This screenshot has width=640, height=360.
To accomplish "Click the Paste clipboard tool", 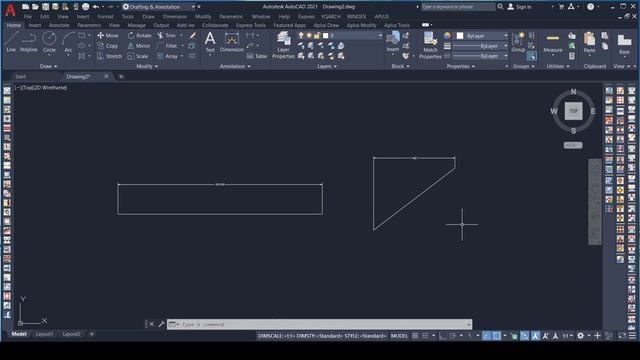I will coord(589,42).
